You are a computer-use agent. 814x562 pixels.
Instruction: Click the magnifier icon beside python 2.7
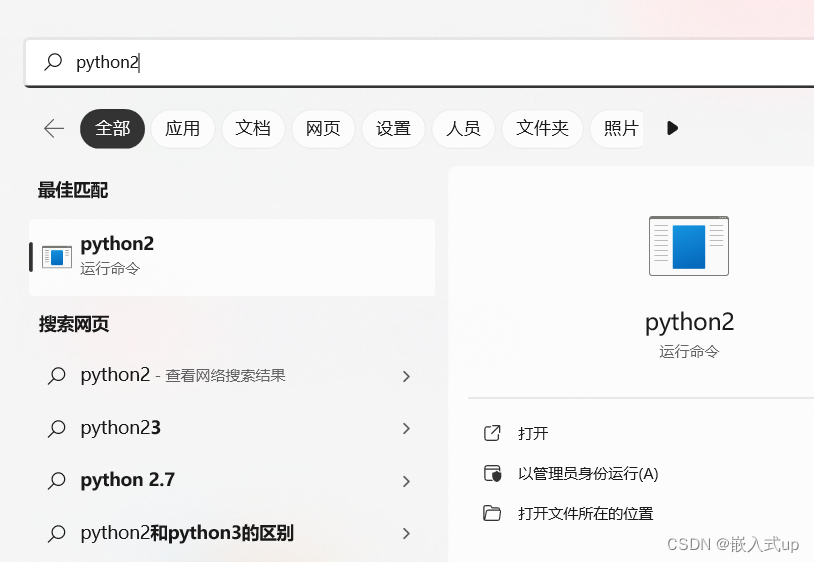57,481
